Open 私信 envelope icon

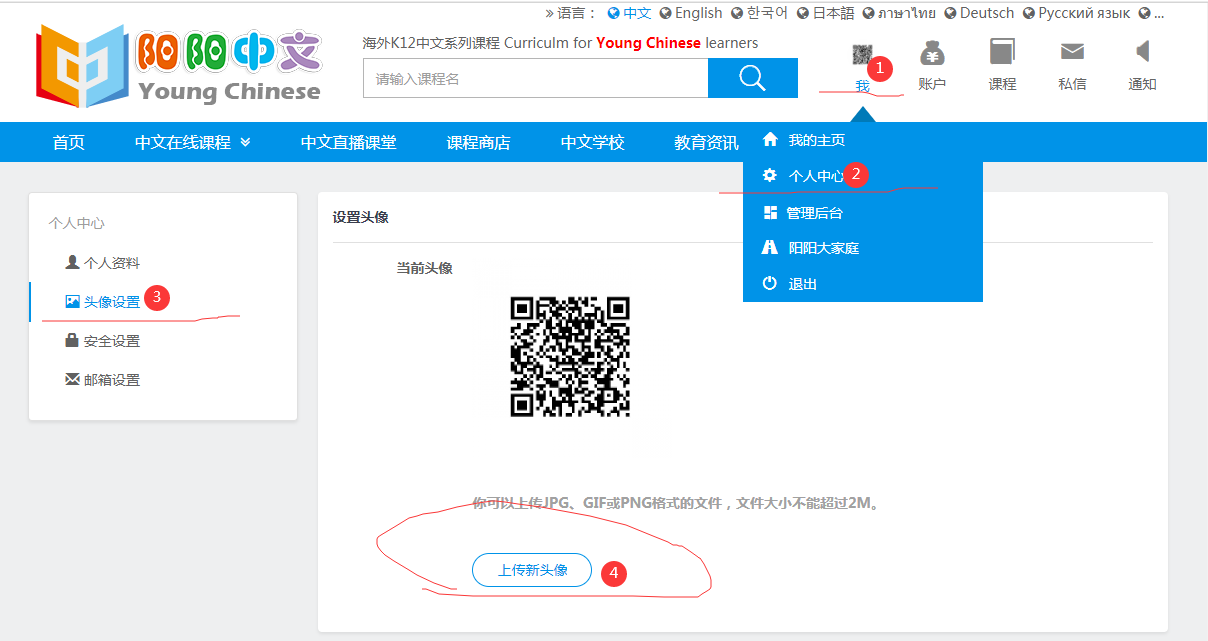[x=1072, y=66]
